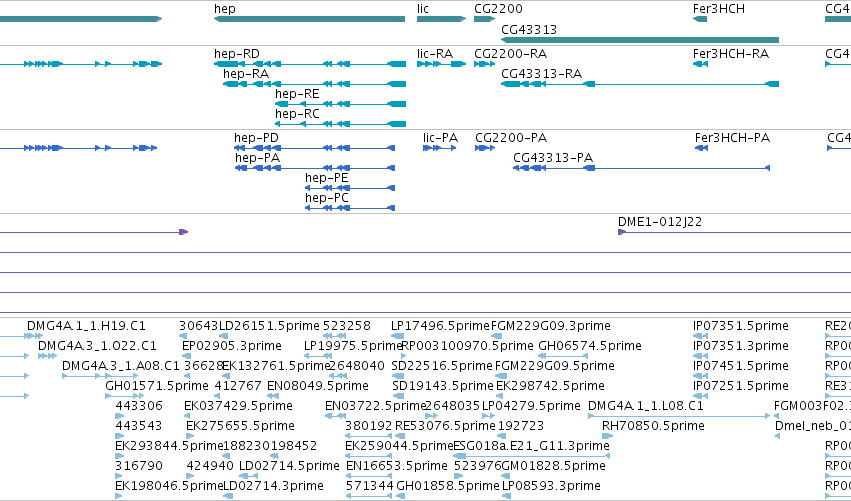Select EST RE53076.5prime

pos(399,436)
